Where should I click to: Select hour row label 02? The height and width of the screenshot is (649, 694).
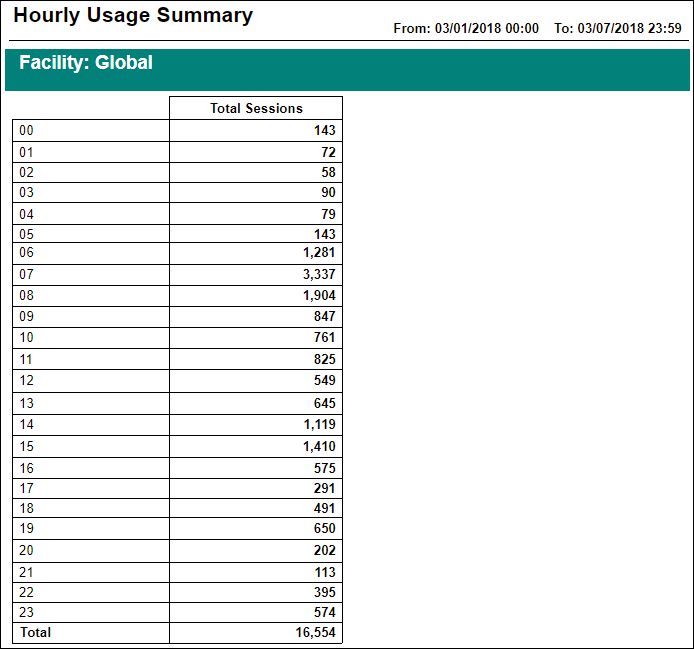(27, 172)
